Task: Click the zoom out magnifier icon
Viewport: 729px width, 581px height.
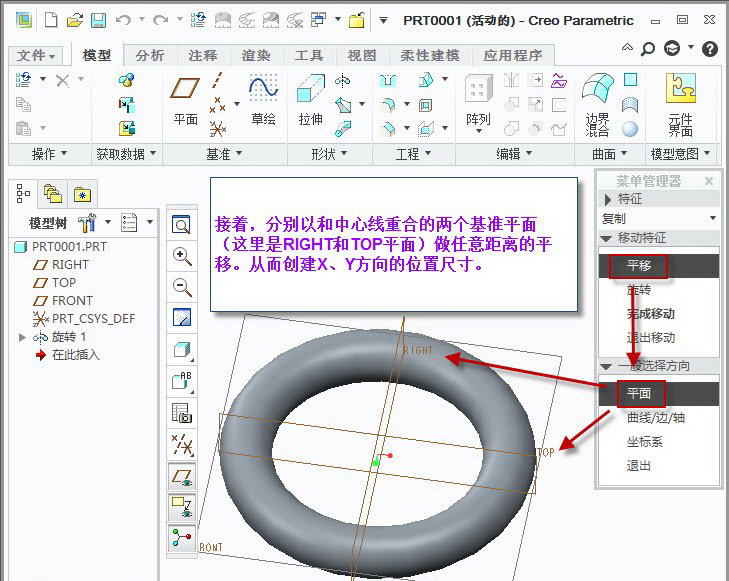Action: (x=182, y=287)
